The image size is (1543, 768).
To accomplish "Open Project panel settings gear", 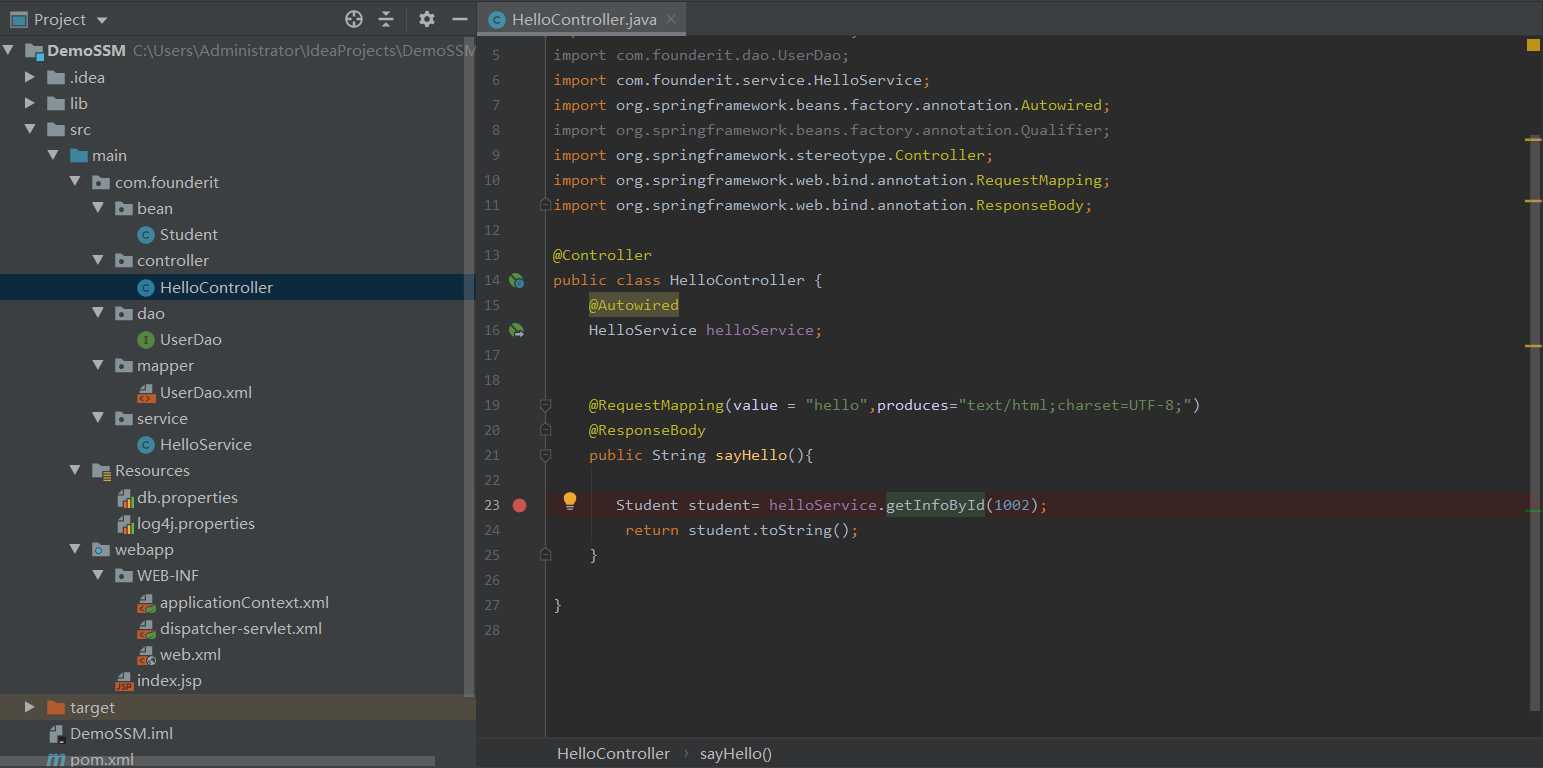I will [427, 19].
